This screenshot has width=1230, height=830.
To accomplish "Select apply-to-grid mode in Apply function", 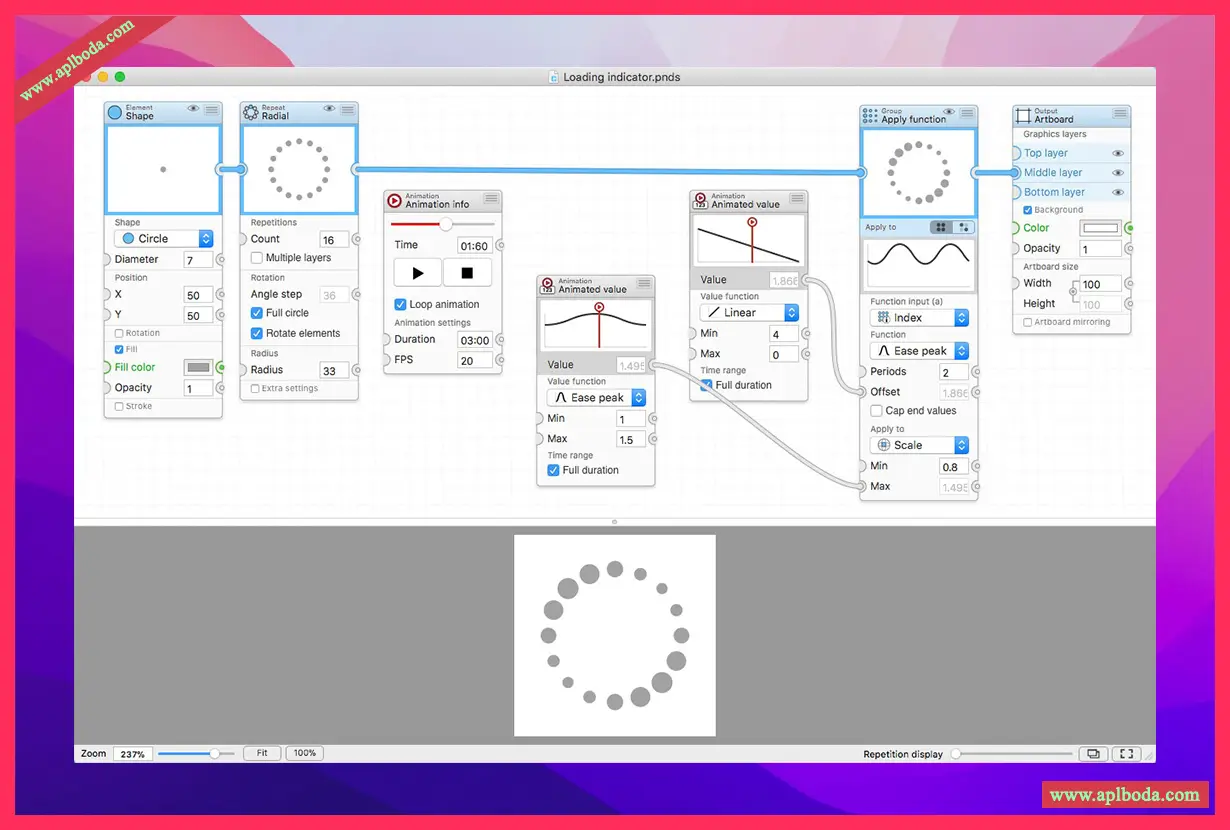I will (941, 227).
